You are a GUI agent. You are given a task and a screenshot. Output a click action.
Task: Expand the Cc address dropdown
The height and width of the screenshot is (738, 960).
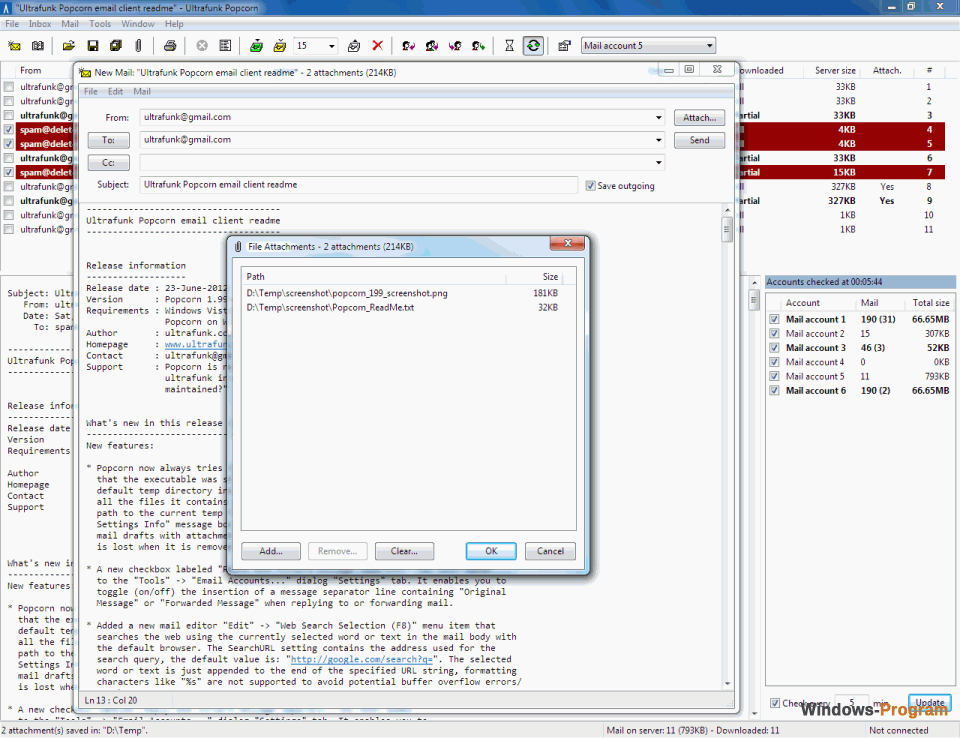point(659,163)
